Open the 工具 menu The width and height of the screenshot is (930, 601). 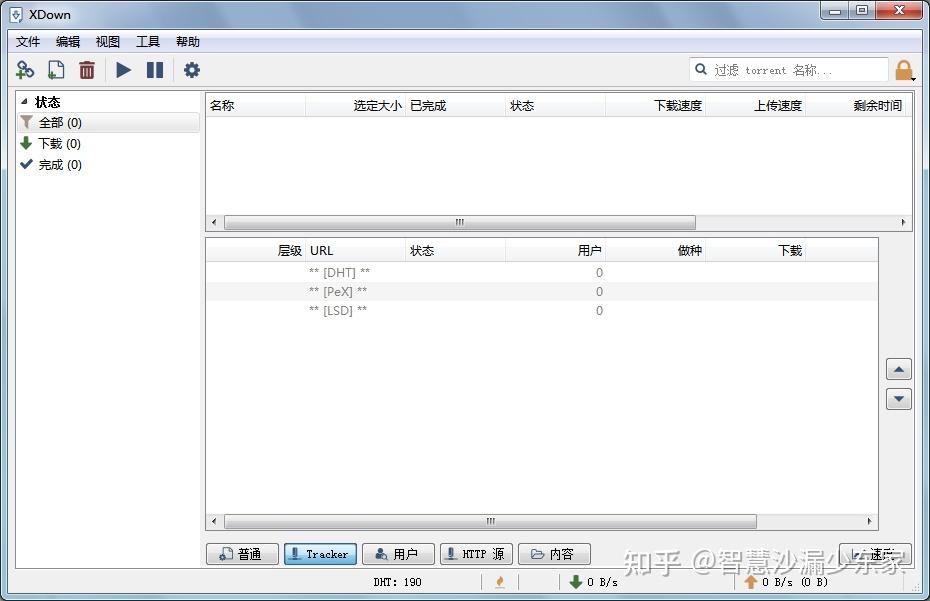pyautogui.click(x=148, y=41)
